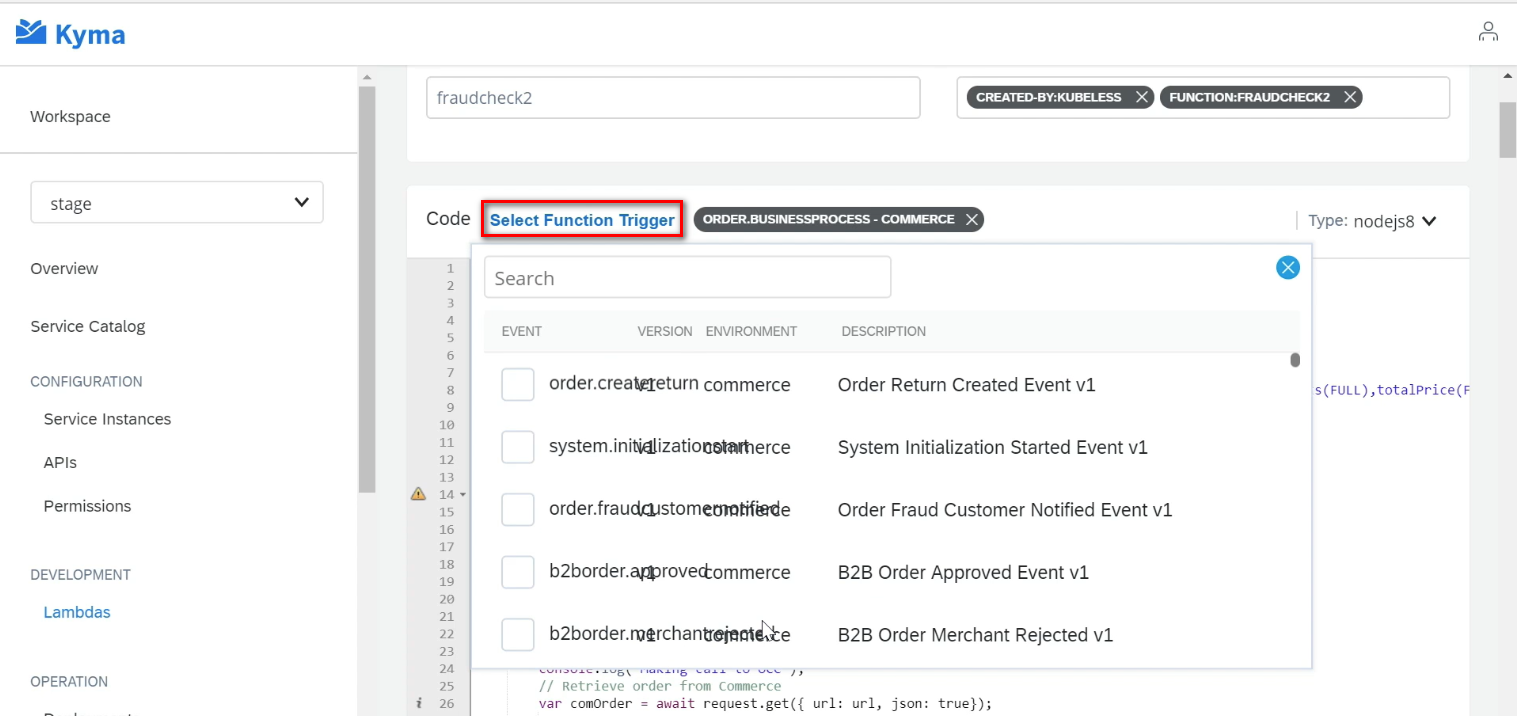Navigate to APIs section
The width and height of the screenshot is (1518, 716).
(60, 463)
